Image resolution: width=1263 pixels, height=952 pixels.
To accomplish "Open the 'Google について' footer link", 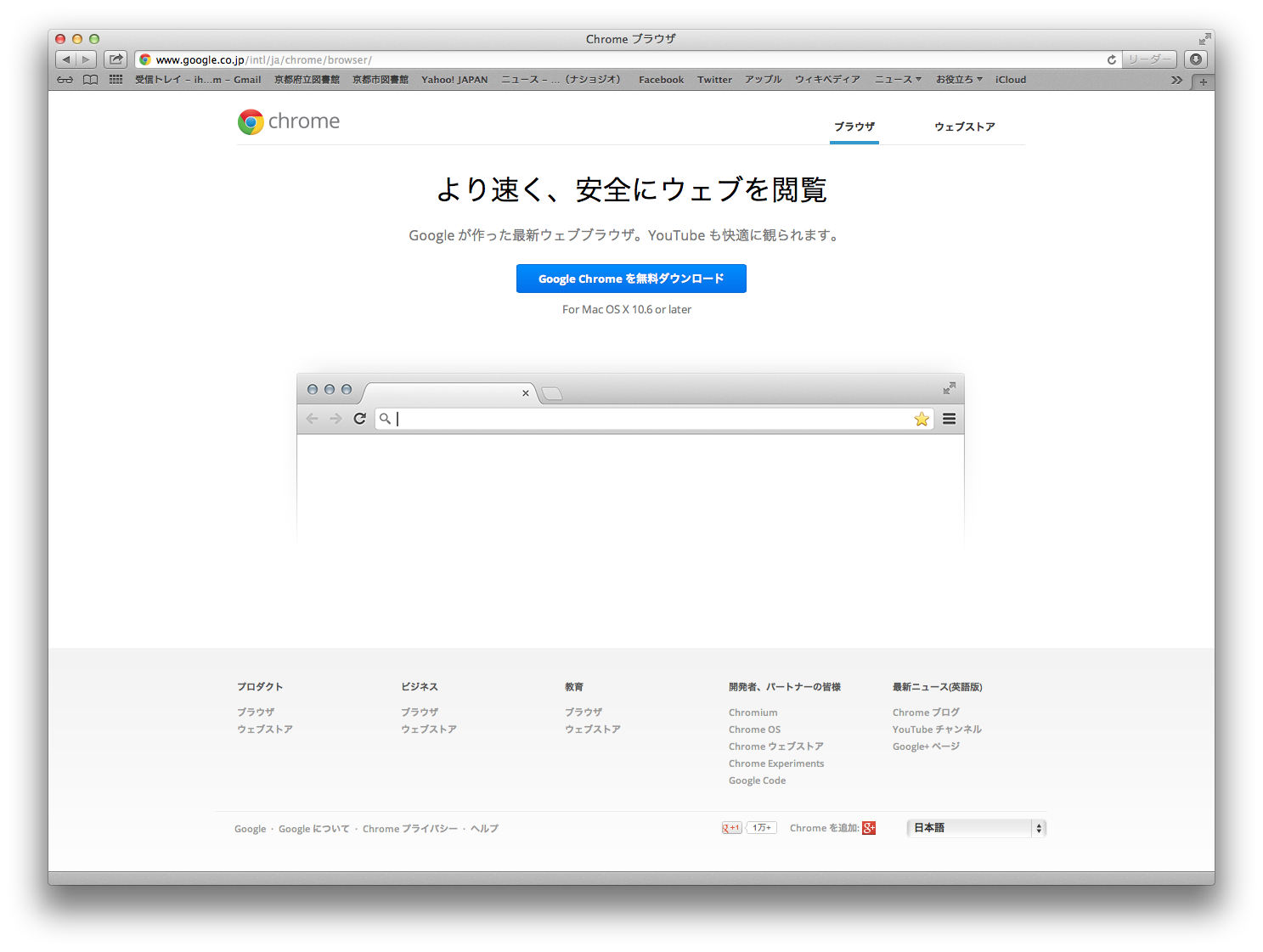I will click(313, 829).
